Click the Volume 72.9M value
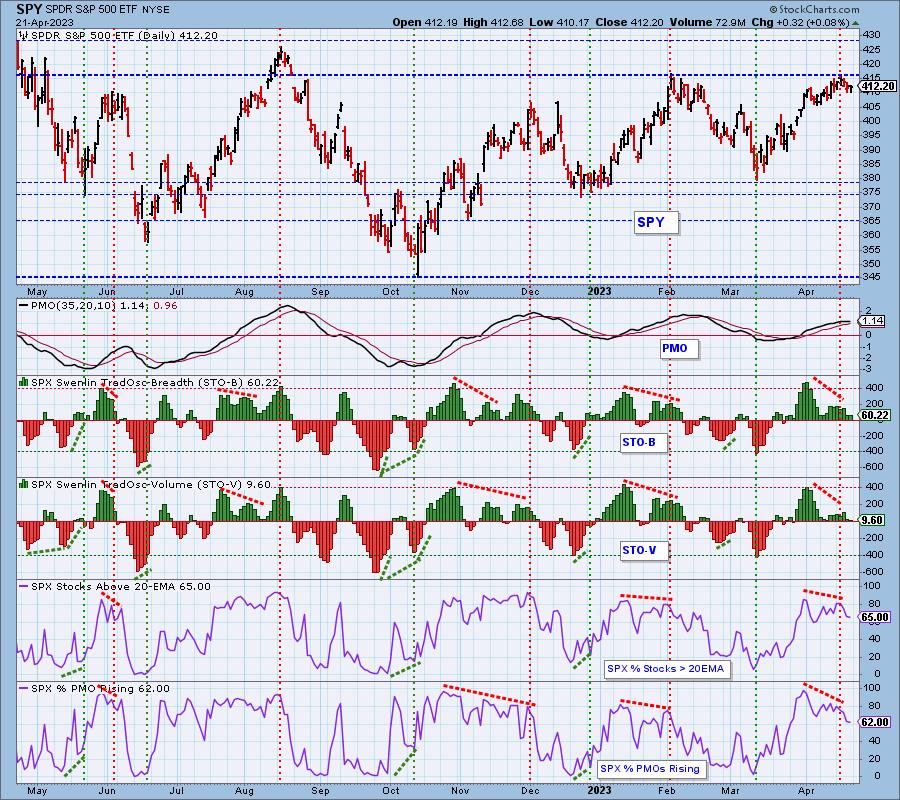 click(707, 22)
